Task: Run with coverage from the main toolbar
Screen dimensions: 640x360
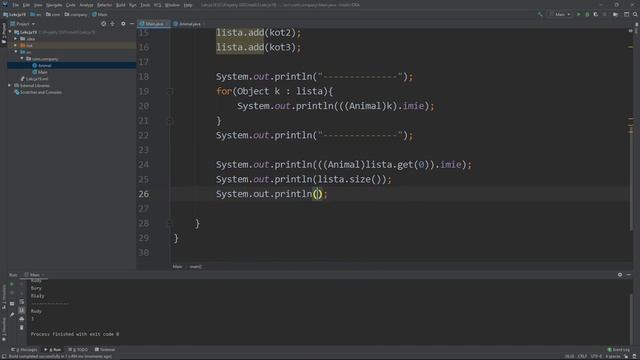Action: pyautogui.click(x=596, y=14)
